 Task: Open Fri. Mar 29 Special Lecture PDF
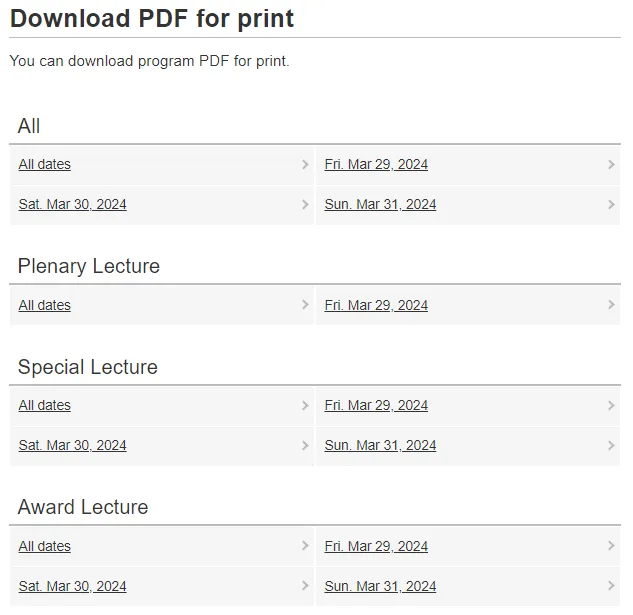pyautogui.click(x=376, y=406)
